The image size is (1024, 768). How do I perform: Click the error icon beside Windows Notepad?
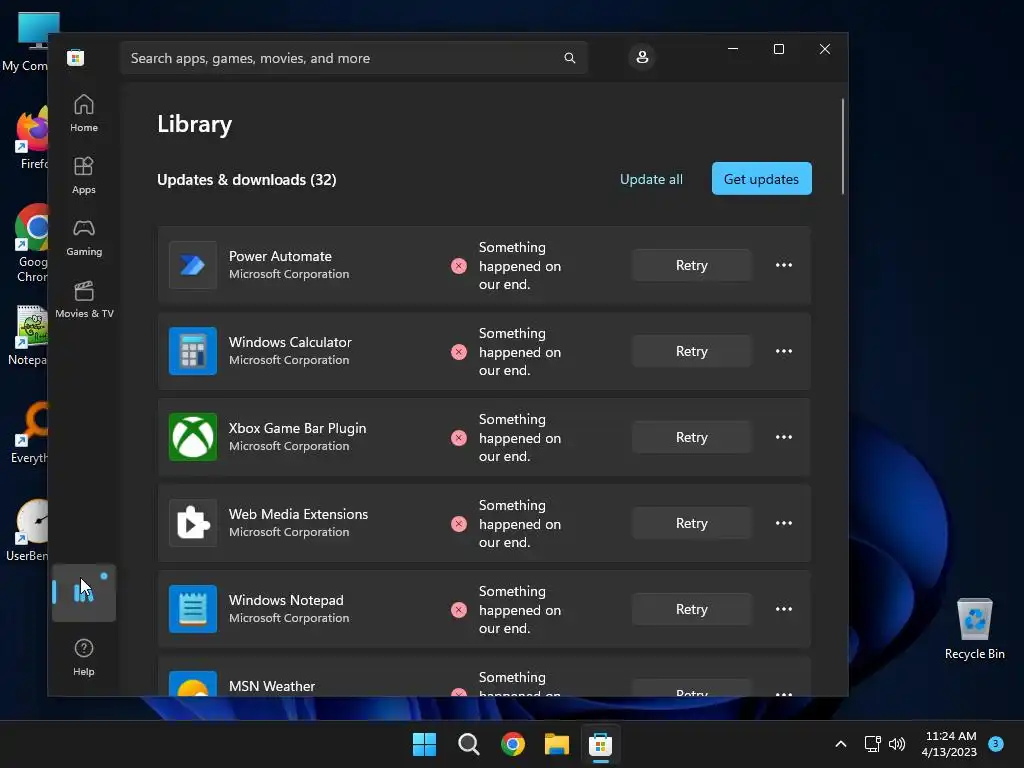tap(459, 610)
